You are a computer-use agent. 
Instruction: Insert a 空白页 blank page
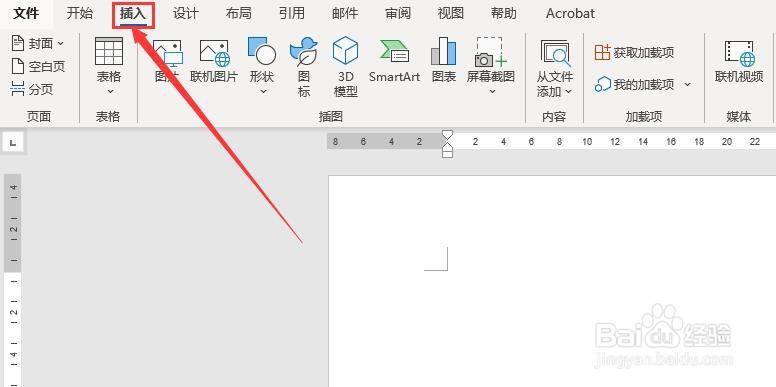pyautogui.click(x=38, y=66)
